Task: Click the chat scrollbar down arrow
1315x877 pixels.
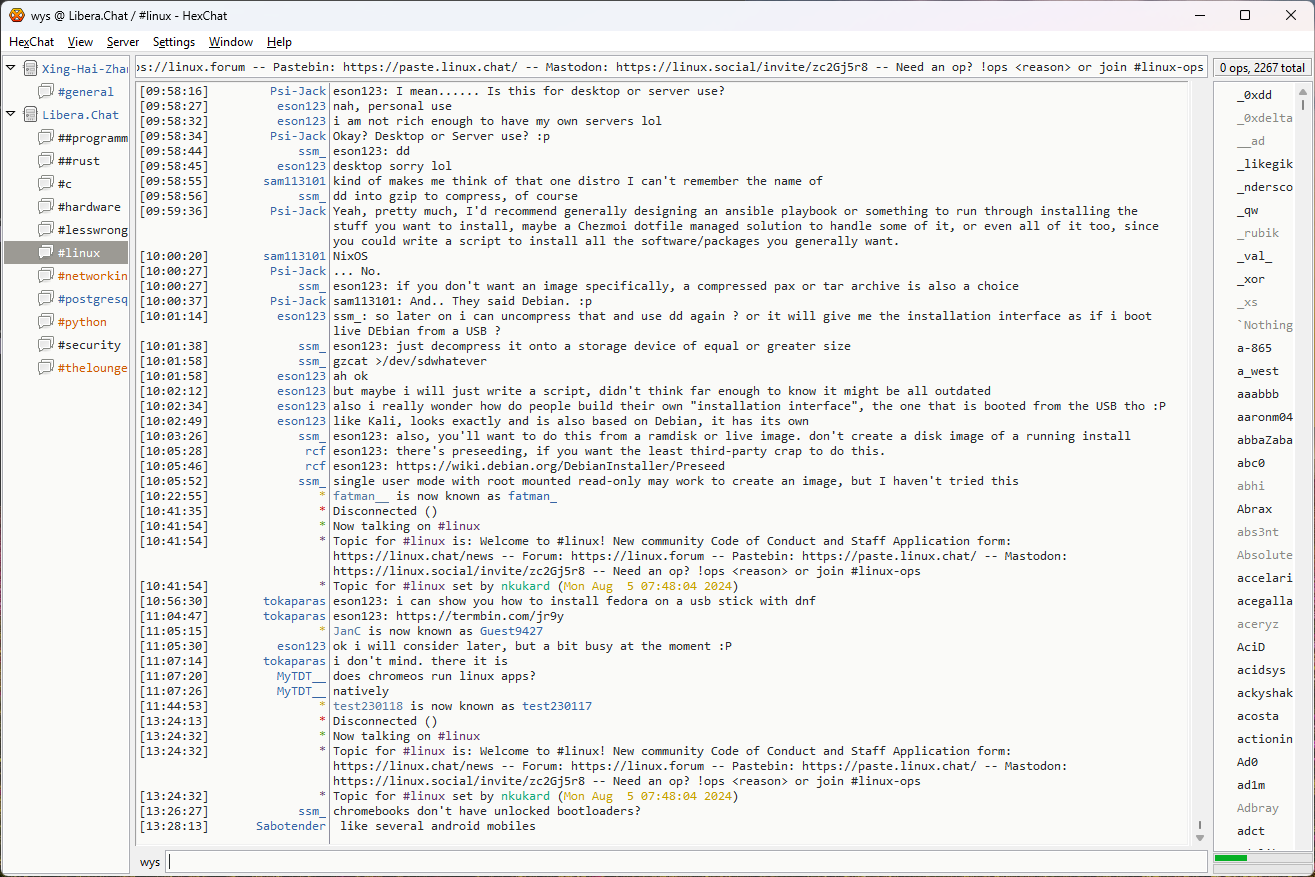Action: point(1200,837)
